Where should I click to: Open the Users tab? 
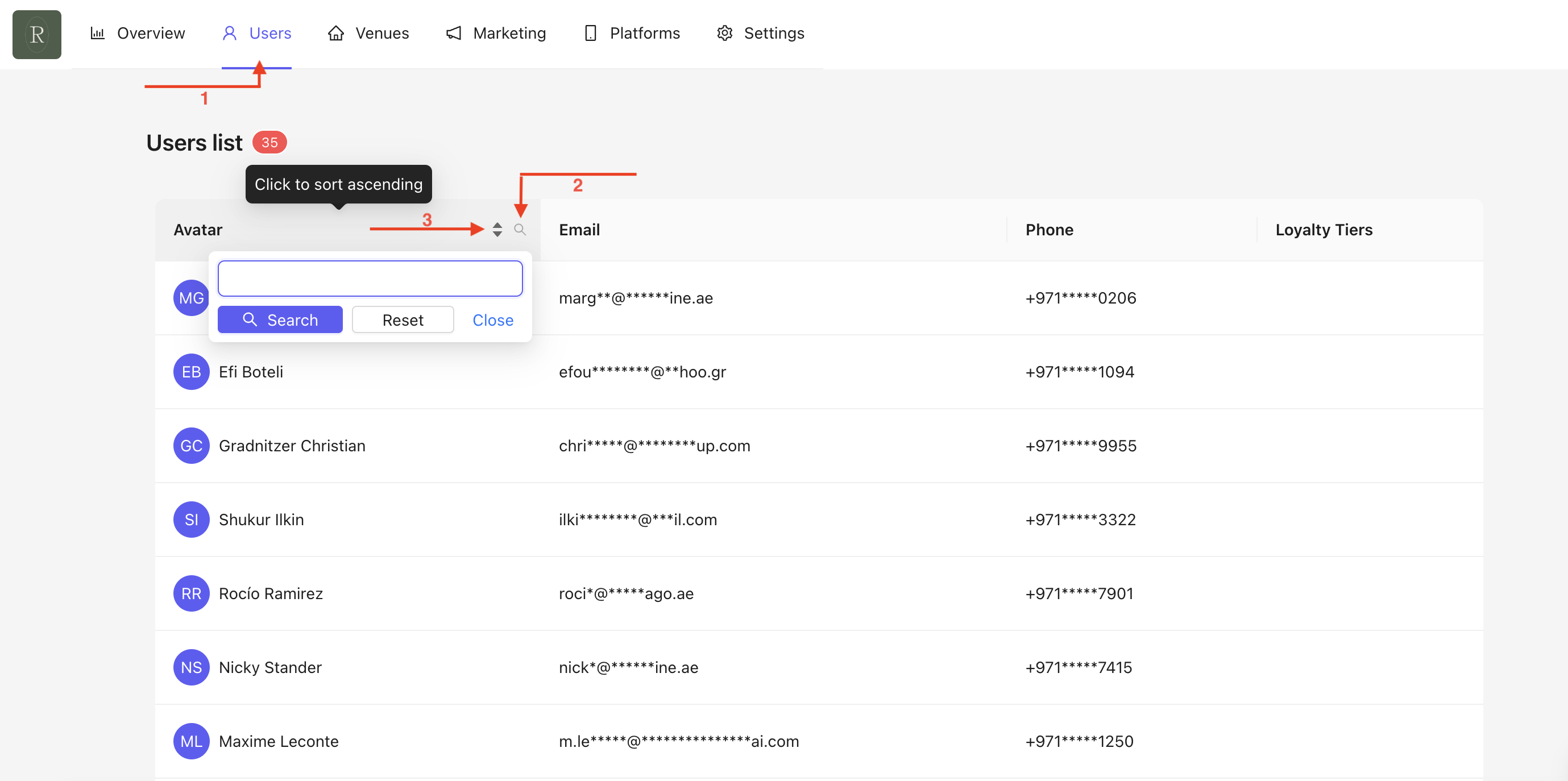tap(257, 33)
